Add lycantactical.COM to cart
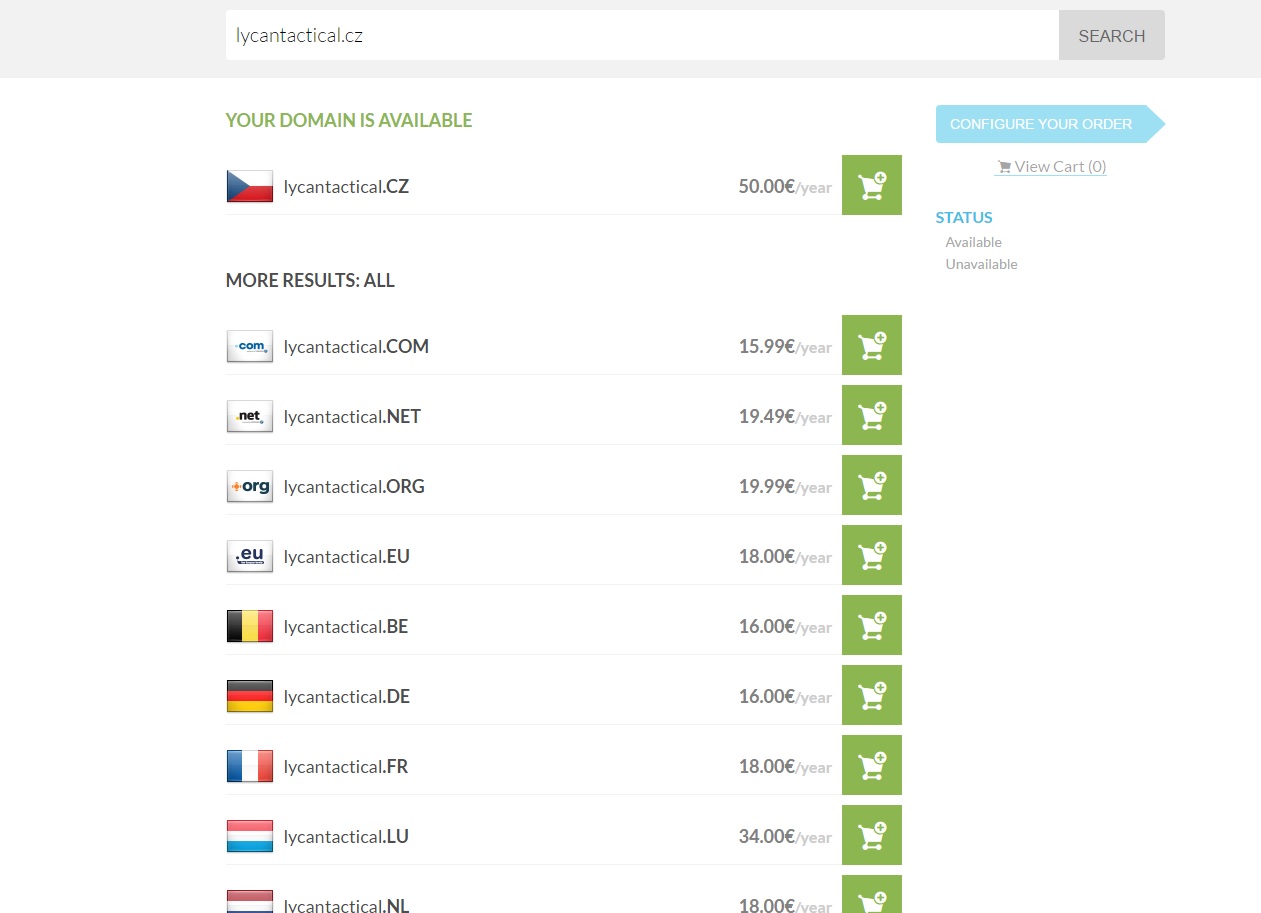 coord(872,345)
